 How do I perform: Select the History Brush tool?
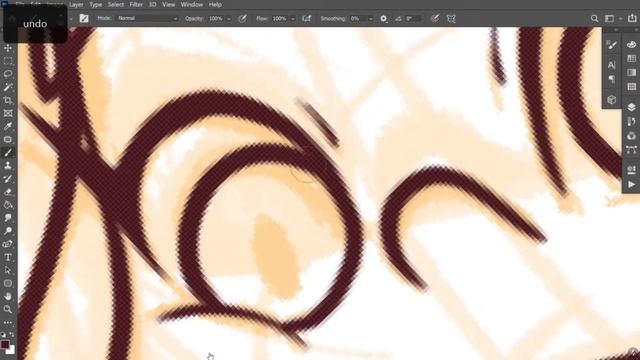8,179
